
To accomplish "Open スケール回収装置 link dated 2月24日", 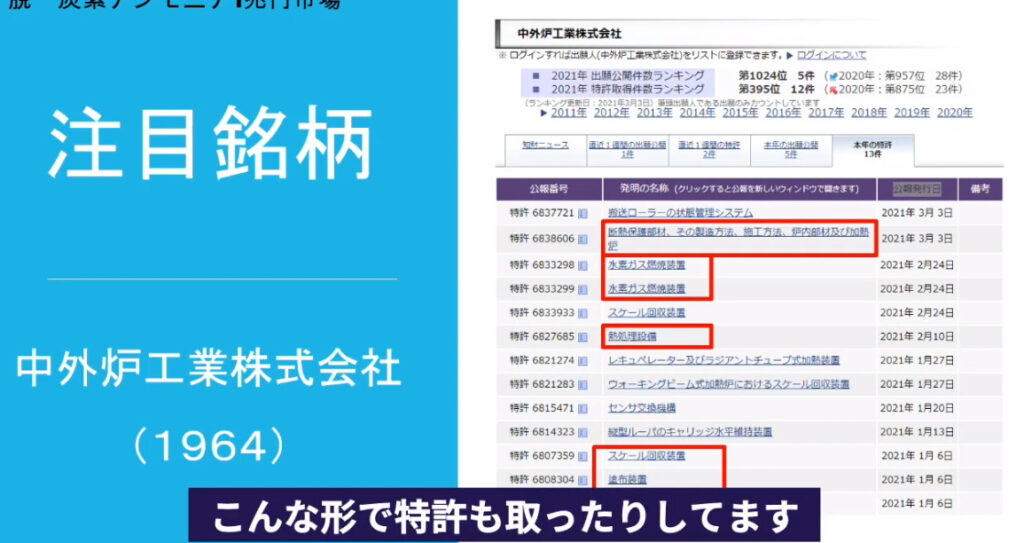I will [x=647, y=313].
